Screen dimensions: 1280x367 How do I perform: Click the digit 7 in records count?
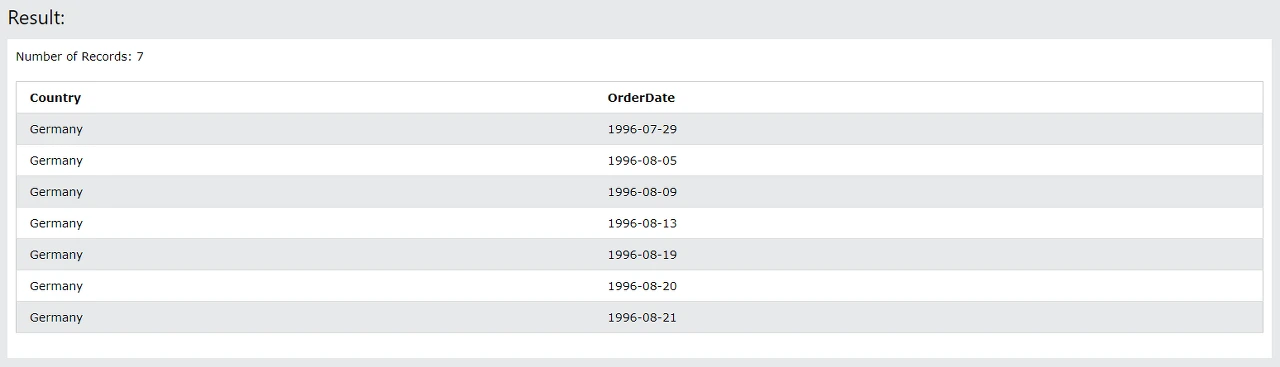coord(140,57)
